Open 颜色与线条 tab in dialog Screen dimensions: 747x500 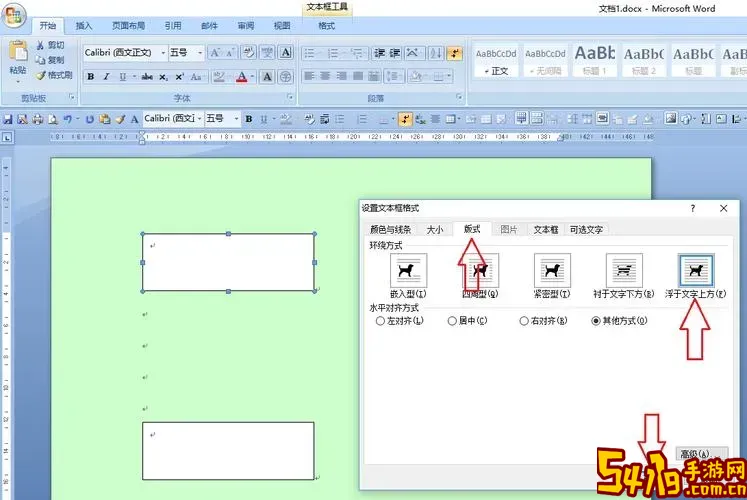pyautogui.click(x=390, y=230)
